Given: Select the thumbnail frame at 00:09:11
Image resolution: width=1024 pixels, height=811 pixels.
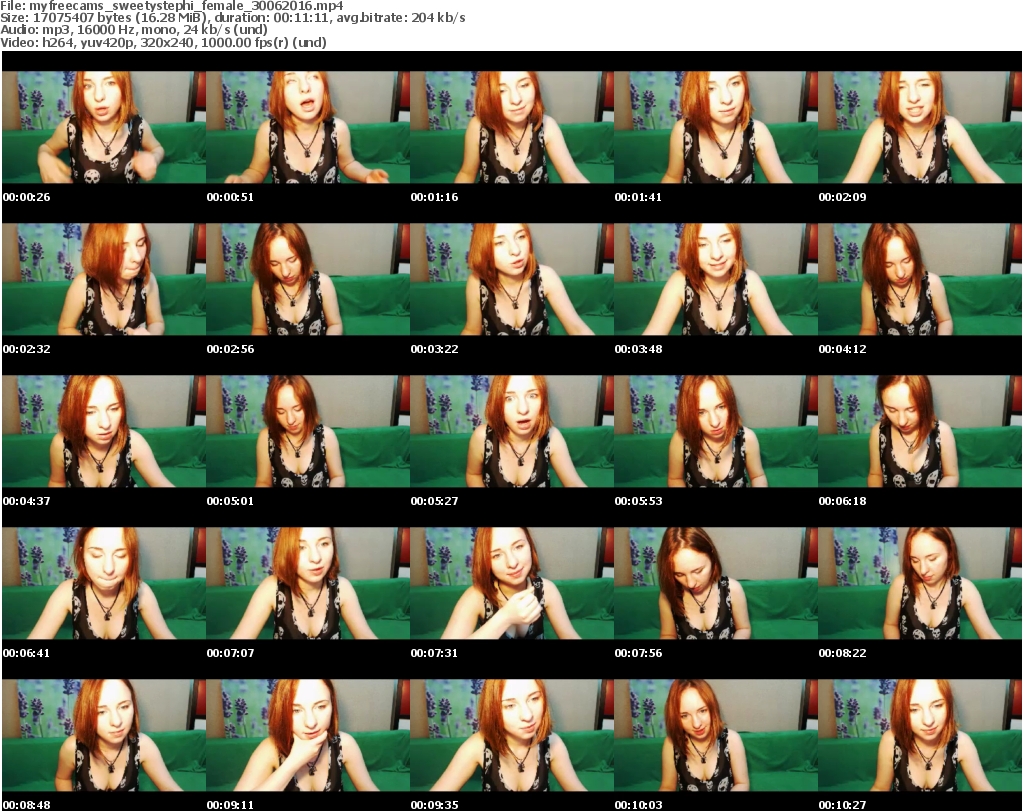Looking at the screenshot, I should (x=308, y=735).
